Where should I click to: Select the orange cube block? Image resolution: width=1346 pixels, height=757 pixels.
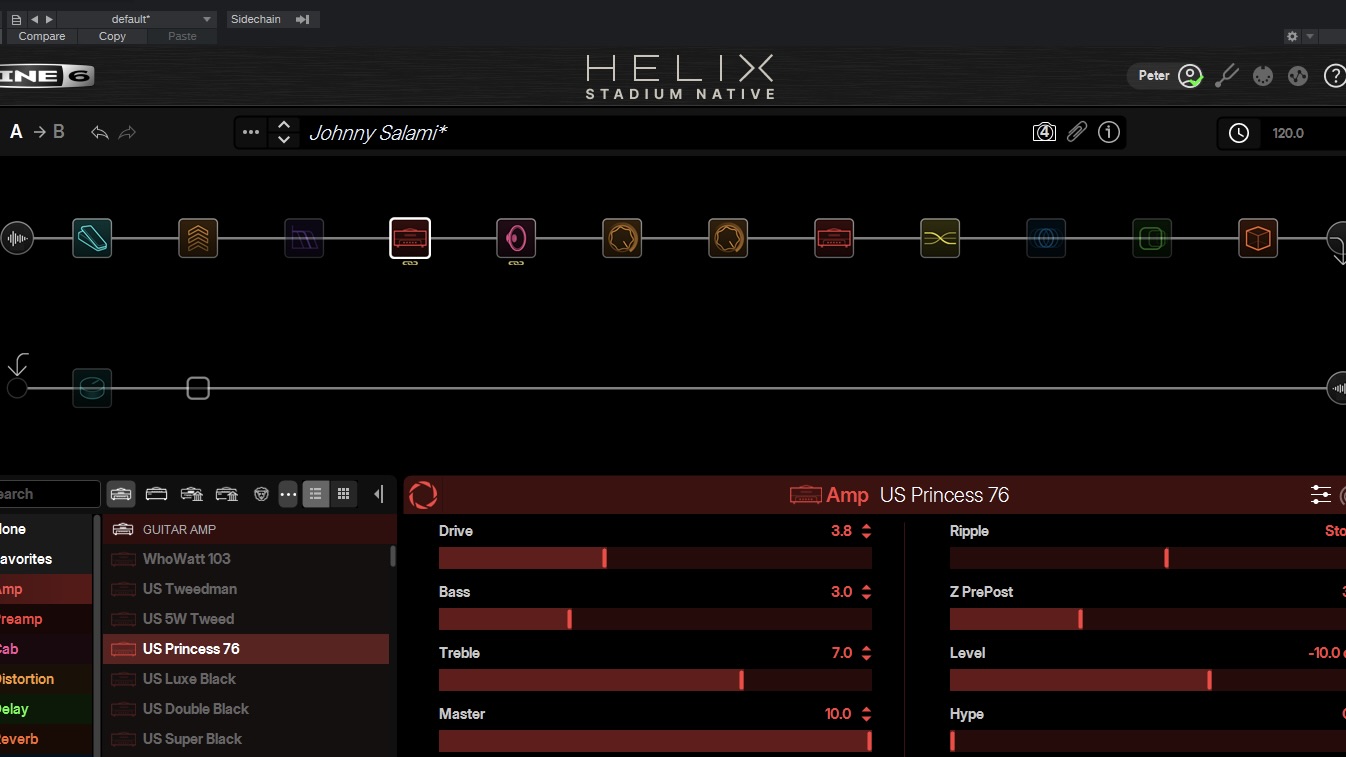[1258, 238]
